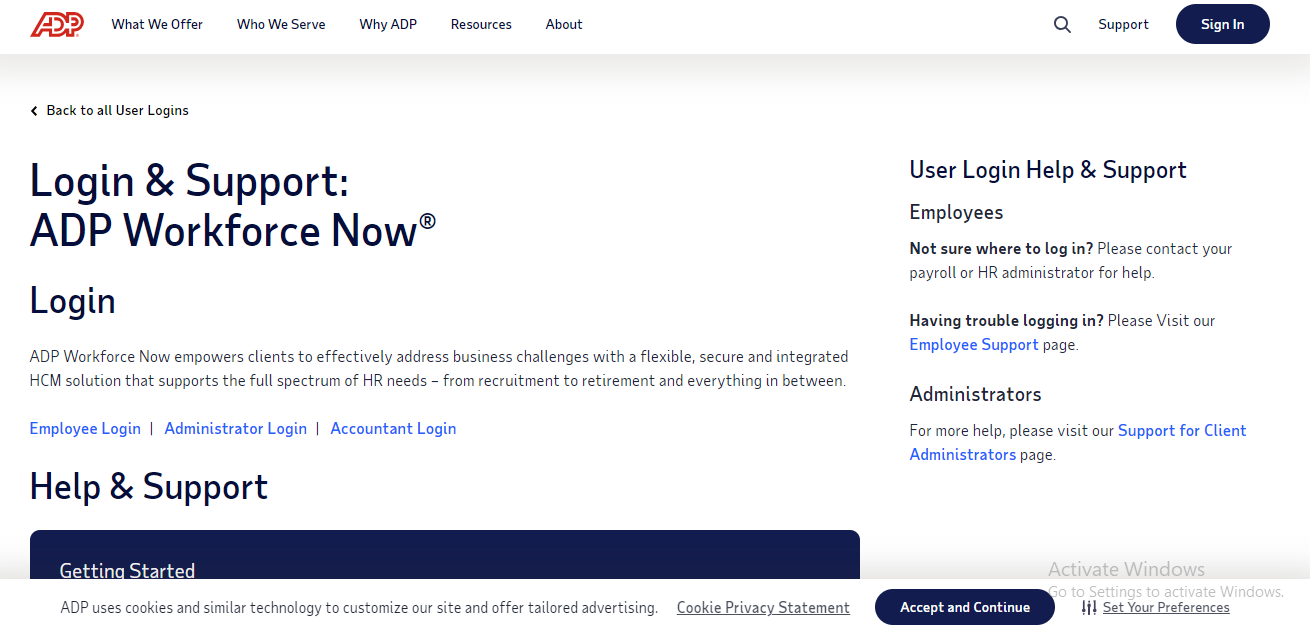Open Support for Client Administrators link
This screenshot has height=632, width=1310.
coord(1078,442)
